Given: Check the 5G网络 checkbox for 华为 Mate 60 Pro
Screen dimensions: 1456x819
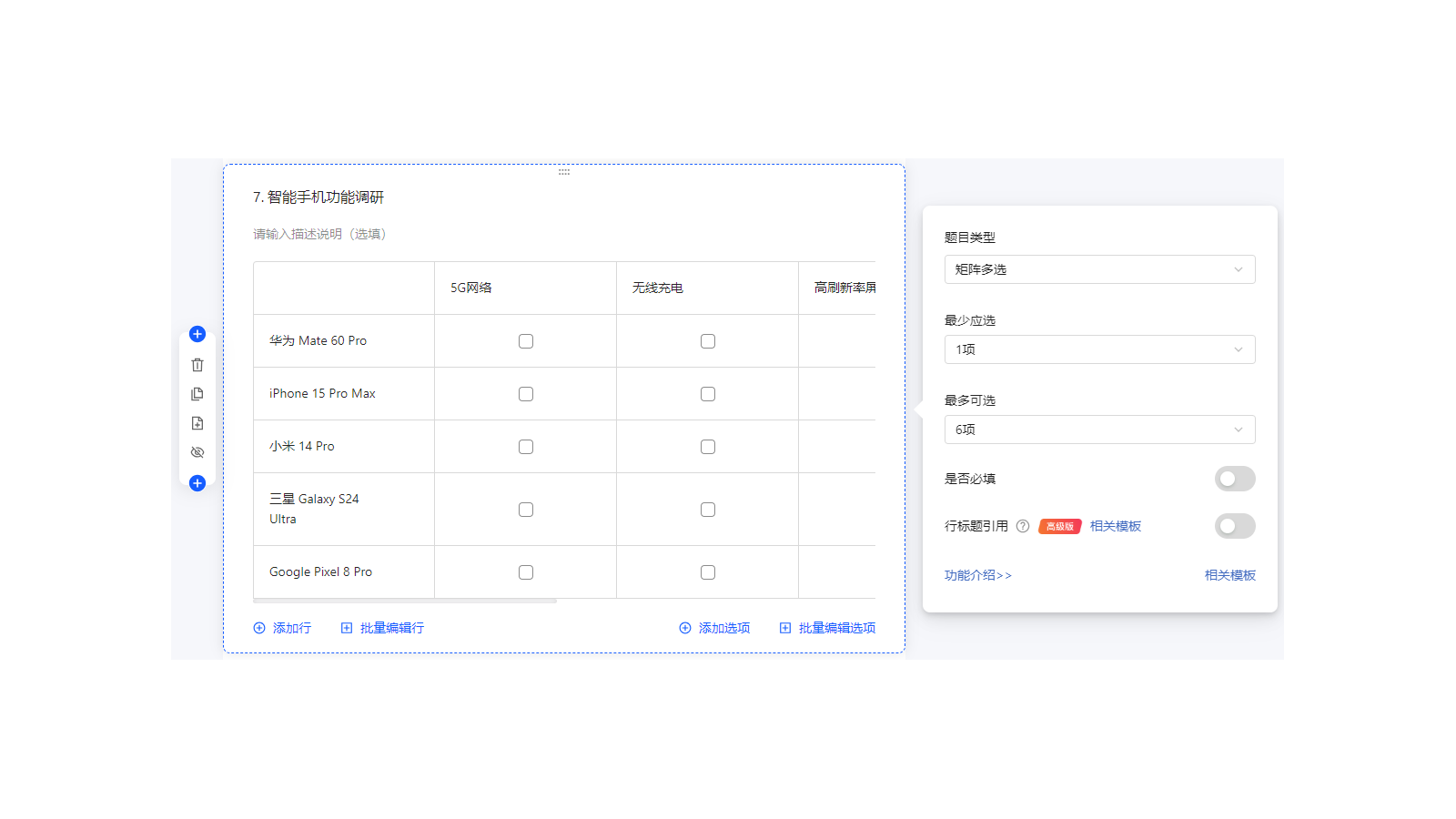Looking at the screenshot, I should tap(525, 340).
